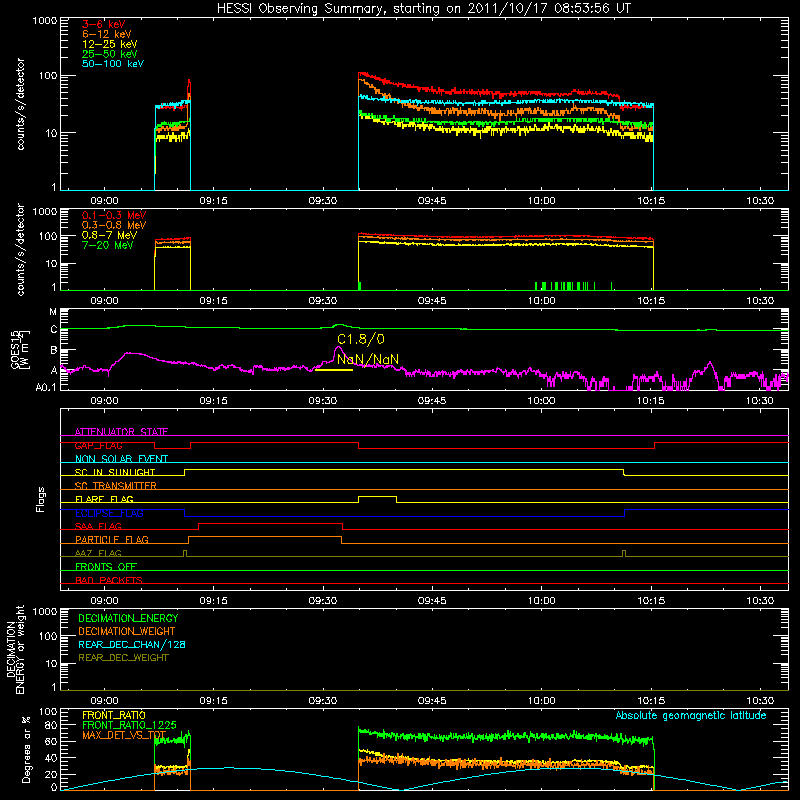Click the Flags axis title
800x800 pixels.
[x=41, y=499]
